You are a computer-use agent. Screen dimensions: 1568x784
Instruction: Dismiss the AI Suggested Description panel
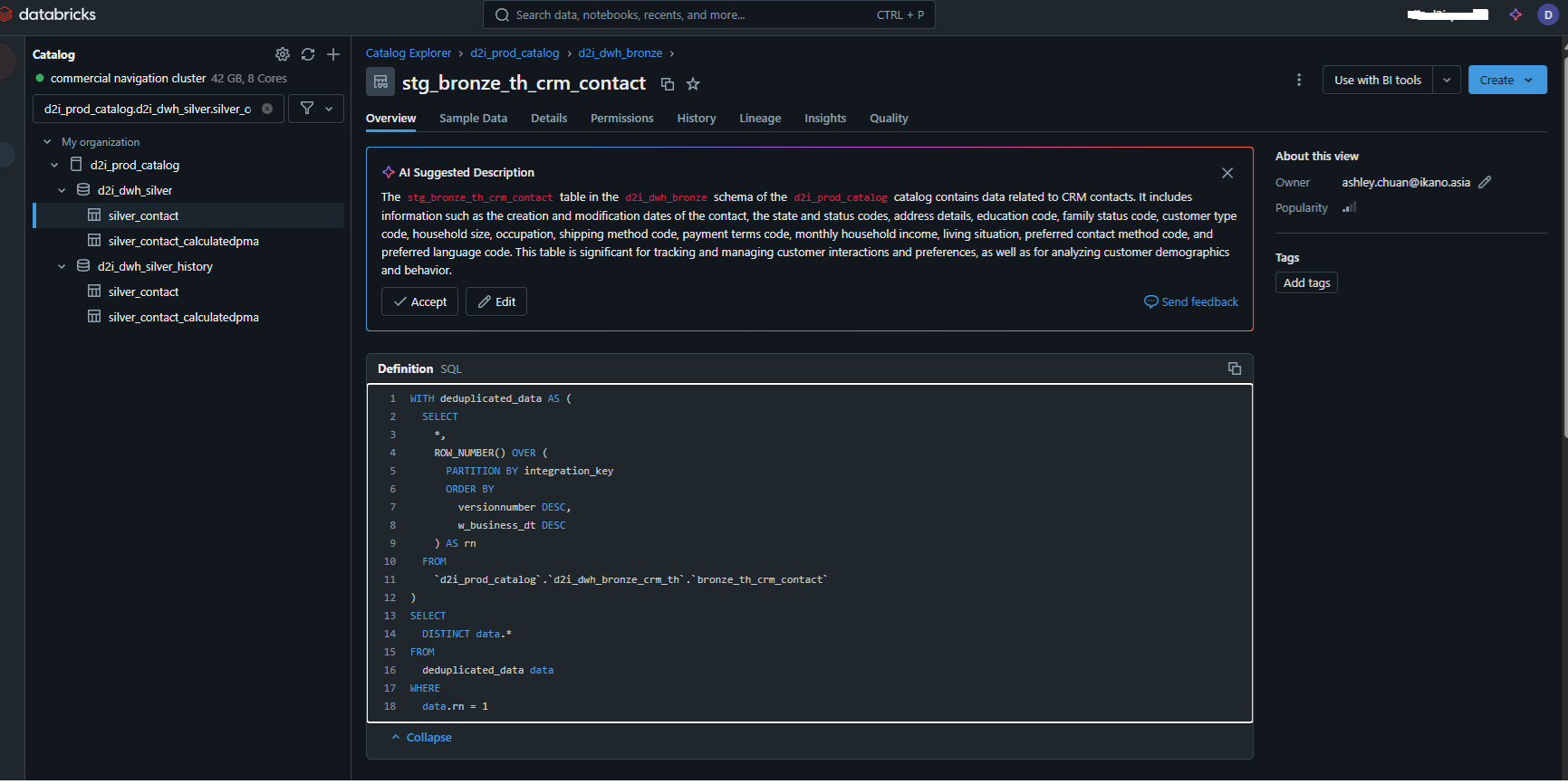[1227, 173]
